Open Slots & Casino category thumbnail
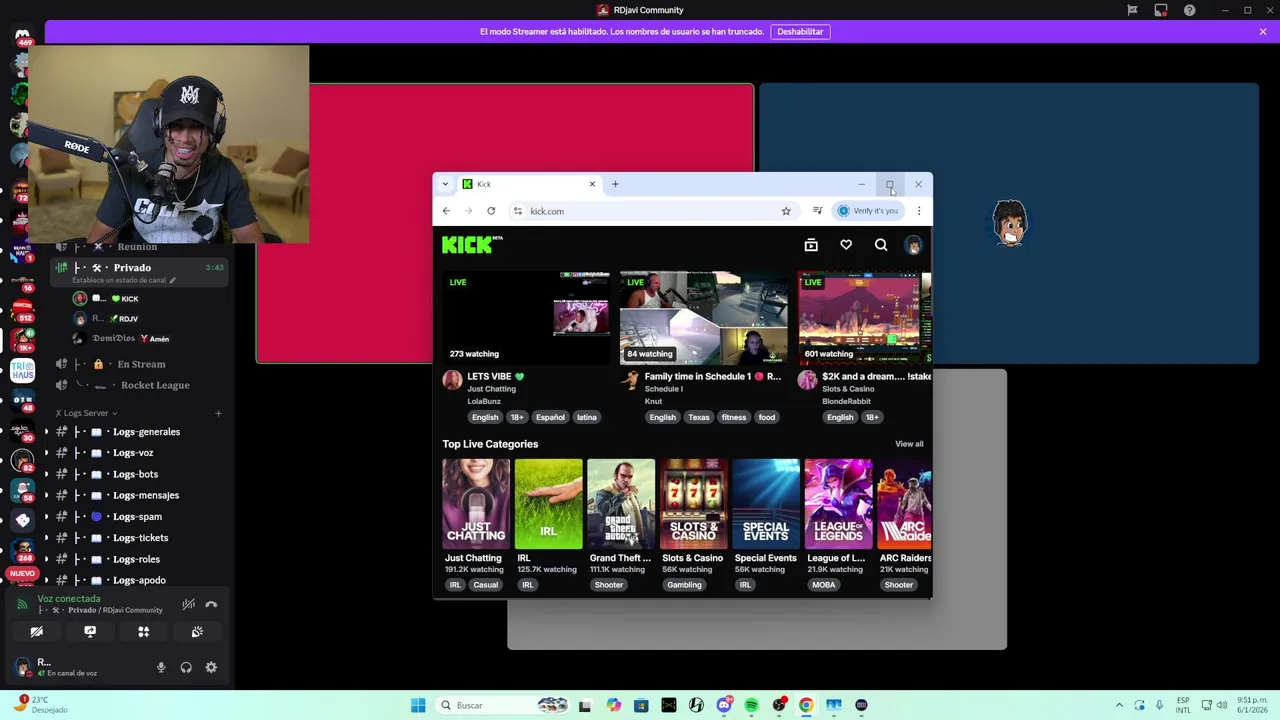 [693, 504]
